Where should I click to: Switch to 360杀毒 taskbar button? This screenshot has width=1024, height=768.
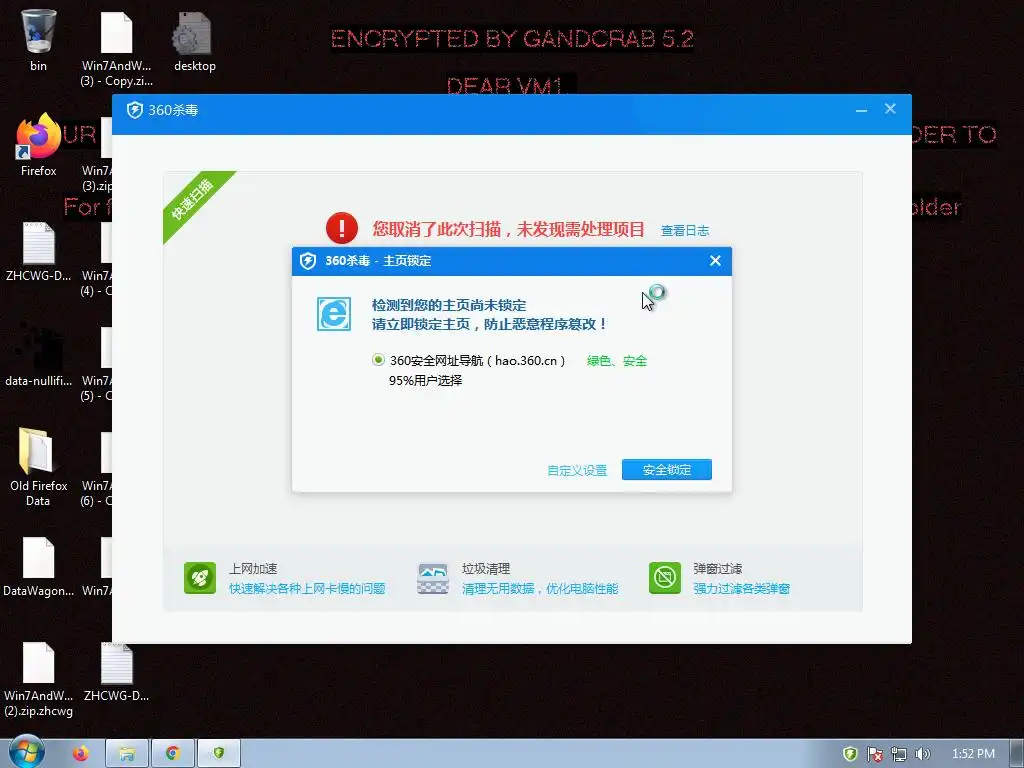(219, 754)
